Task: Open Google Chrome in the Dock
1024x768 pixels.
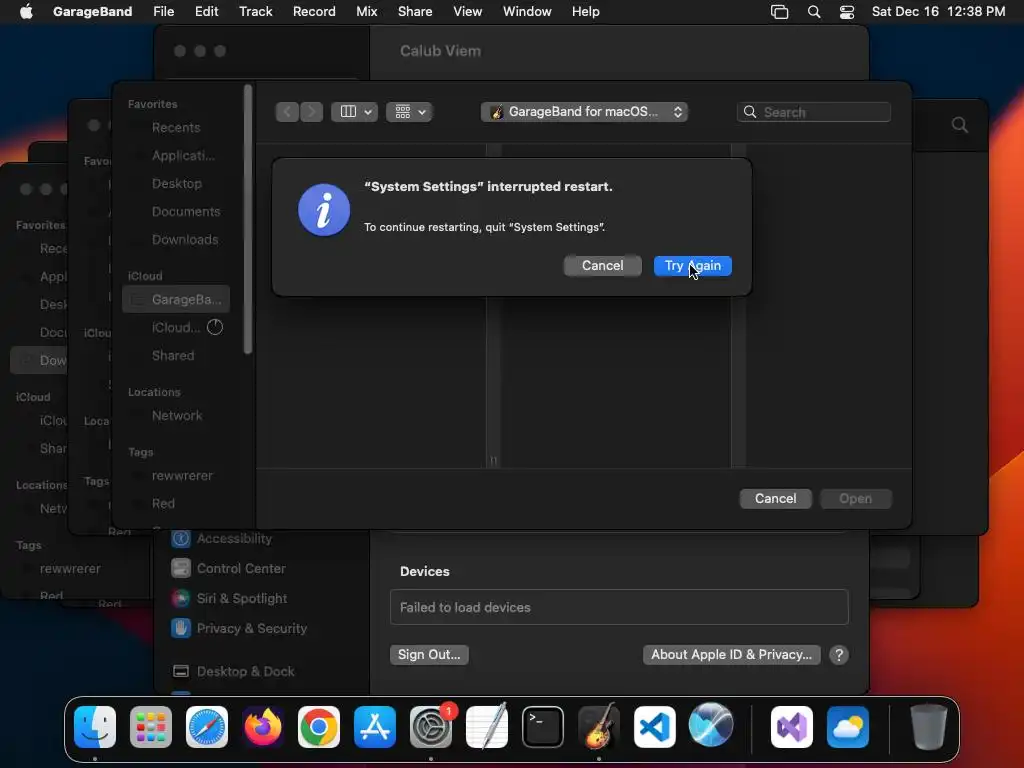Action: coord(319,727)
